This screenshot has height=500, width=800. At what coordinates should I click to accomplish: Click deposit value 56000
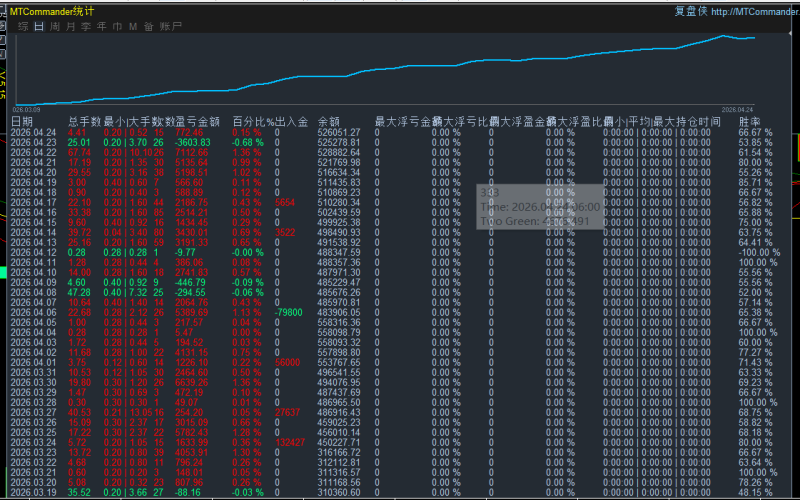[287, 363]
